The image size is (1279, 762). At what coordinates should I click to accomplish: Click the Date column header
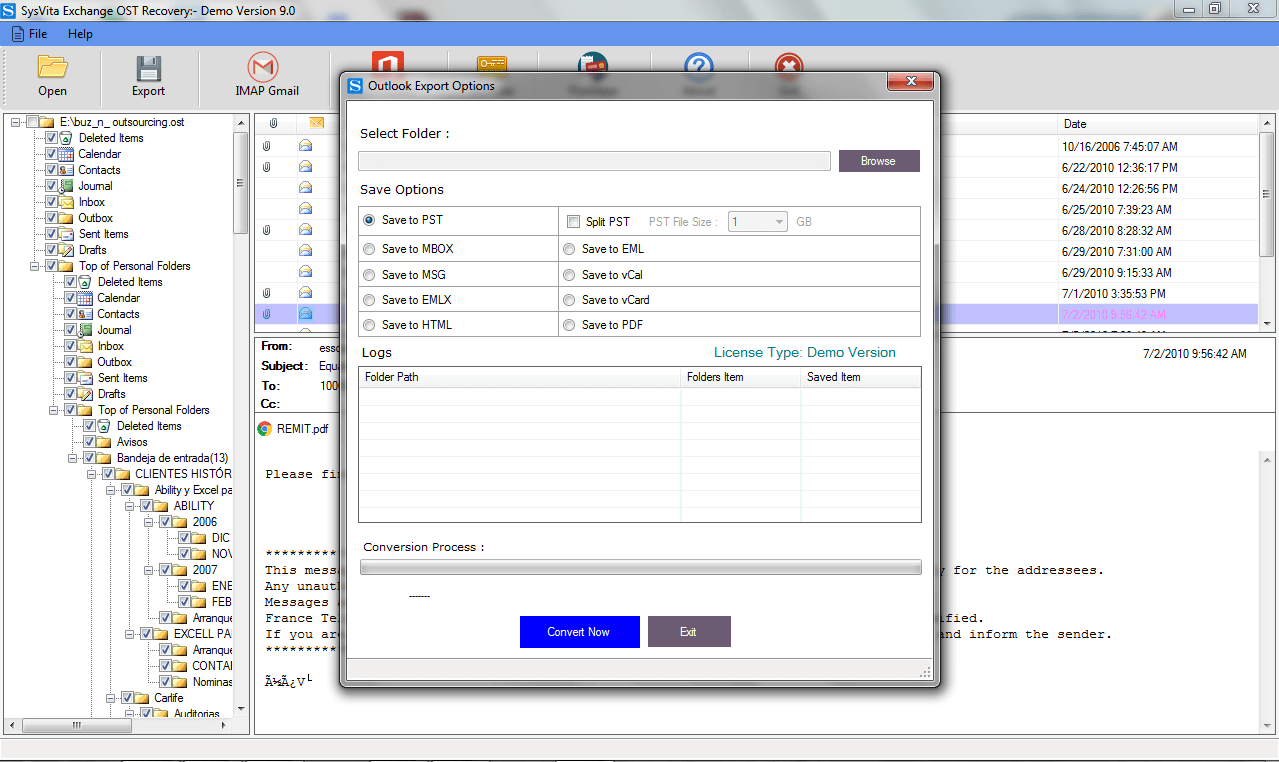click(1158, 124)
